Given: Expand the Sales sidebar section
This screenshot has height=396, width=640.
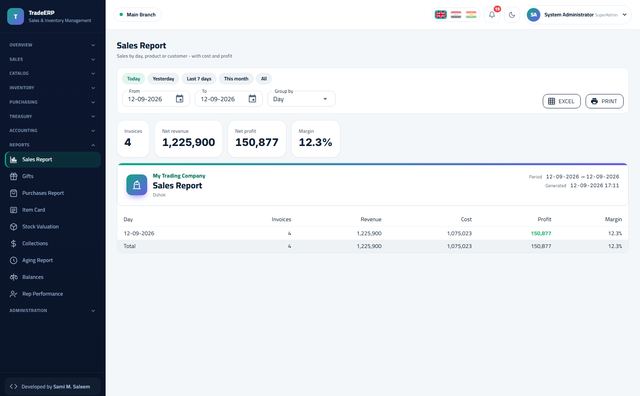Looking at the screenshot, I should point(52,59).
